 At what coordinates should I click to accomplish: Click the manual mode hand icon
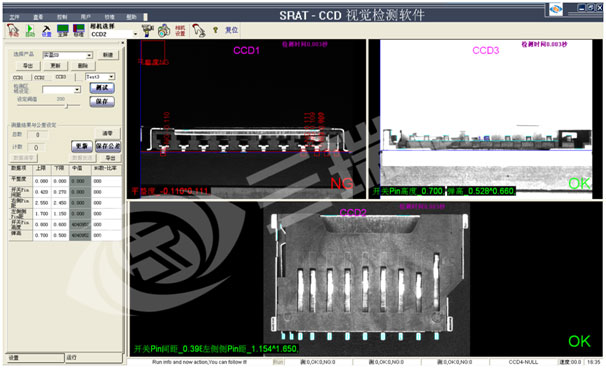(x=13, y=30)
